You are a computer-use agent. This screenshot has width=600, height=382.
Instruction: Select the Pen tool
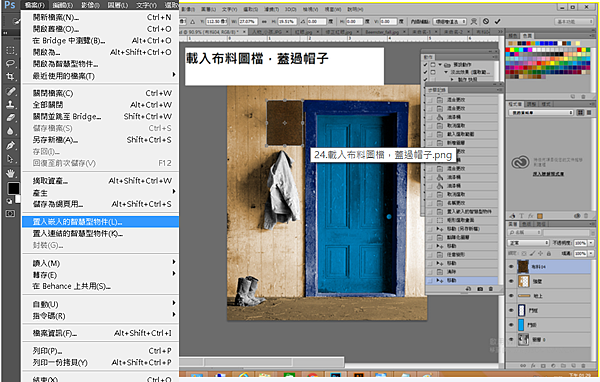[x=10, y=145]
